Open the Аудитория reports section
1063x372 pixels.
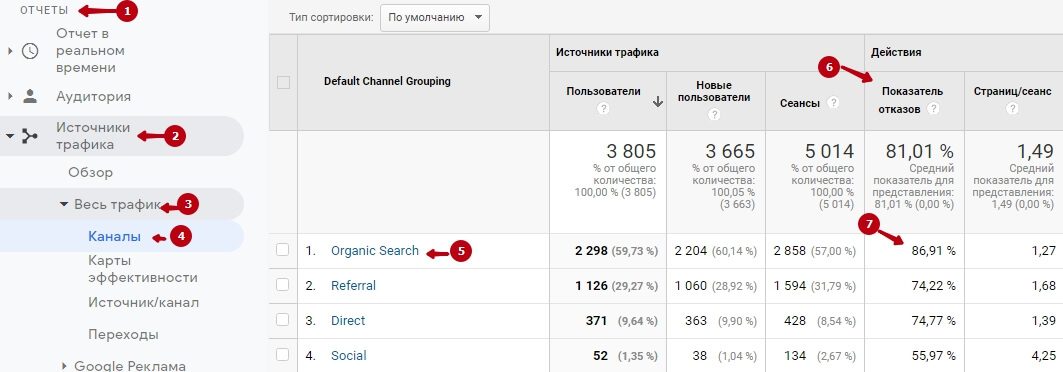click(94, 96)
